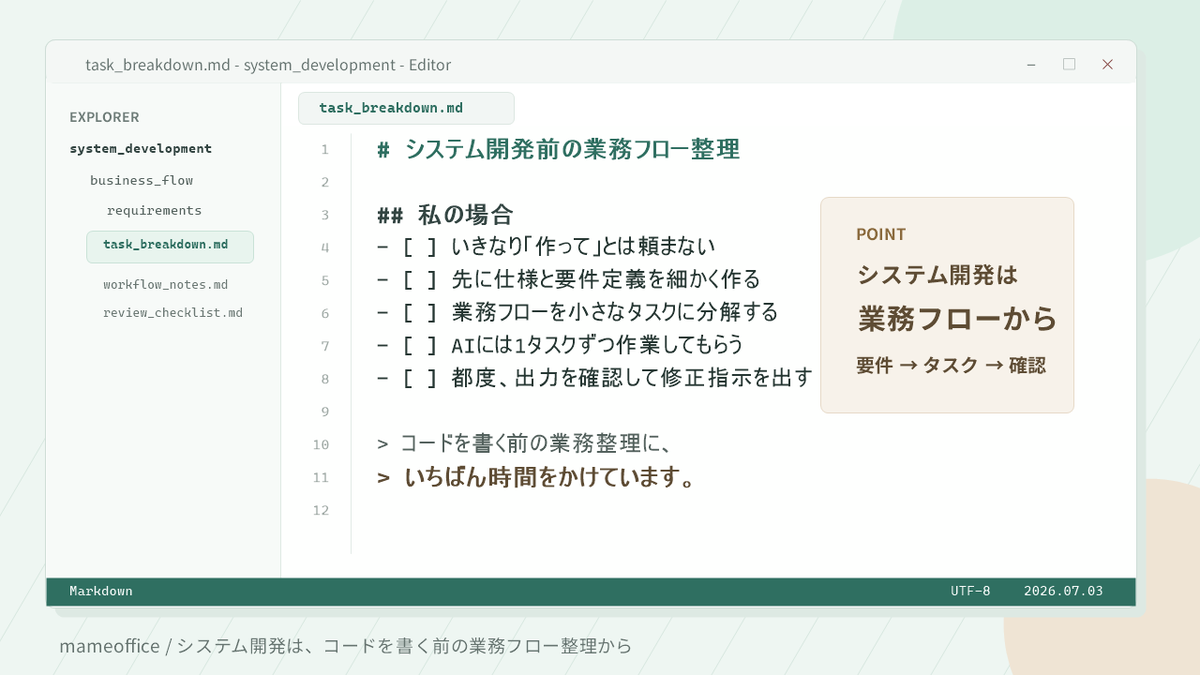The image size is (1200, 675).
Task: Check the box for 業務フローを小さなタスクに分解する
Action: tap(420, 312)
